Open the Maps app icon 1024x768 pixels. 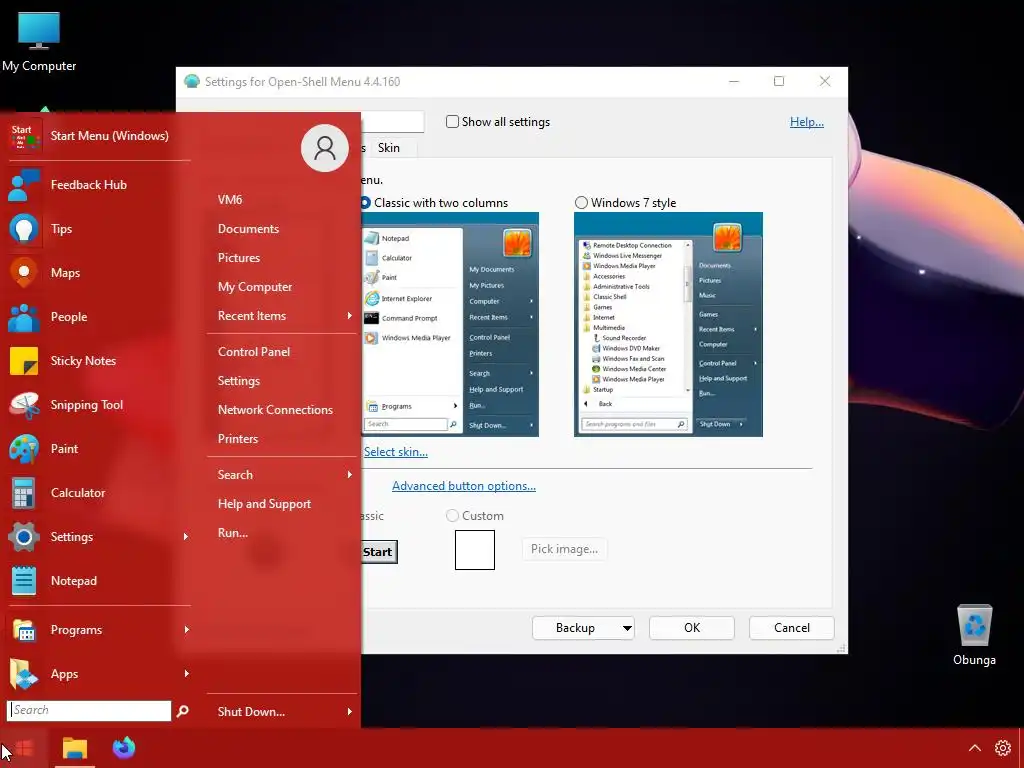point(25,273)
